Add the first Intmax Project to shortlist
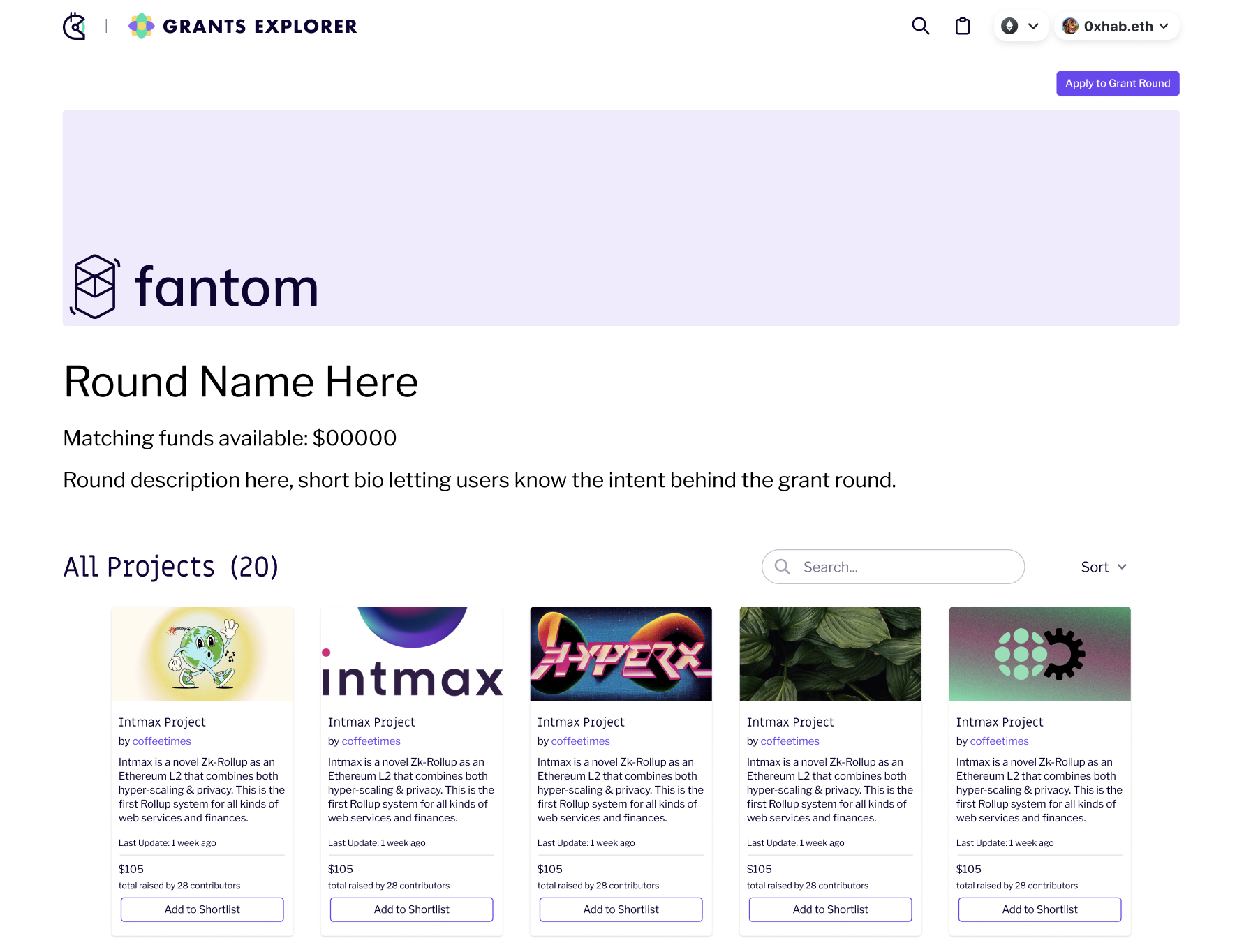The image size is (1244, 952). (202, 909)
